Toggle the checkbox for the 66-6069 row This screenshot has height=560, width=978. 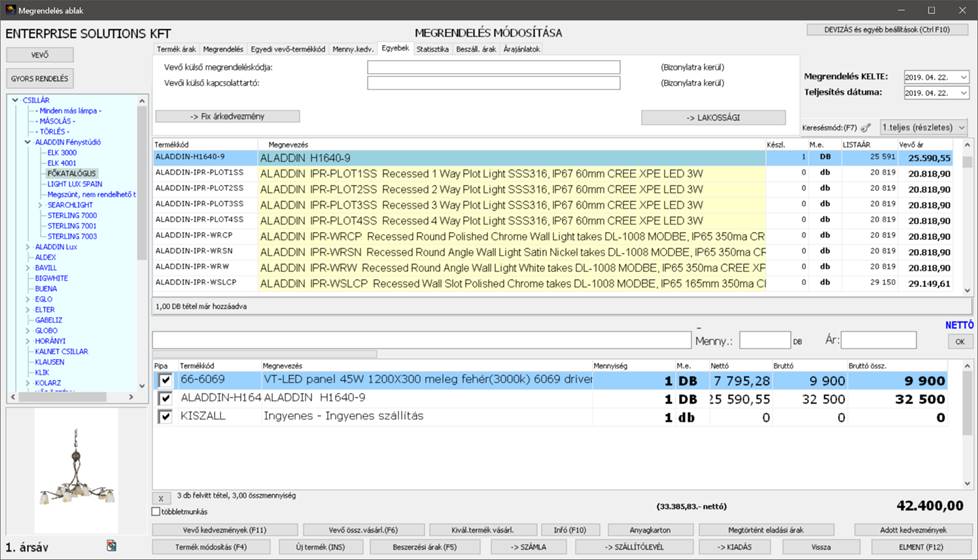click(x=165, y=380)
